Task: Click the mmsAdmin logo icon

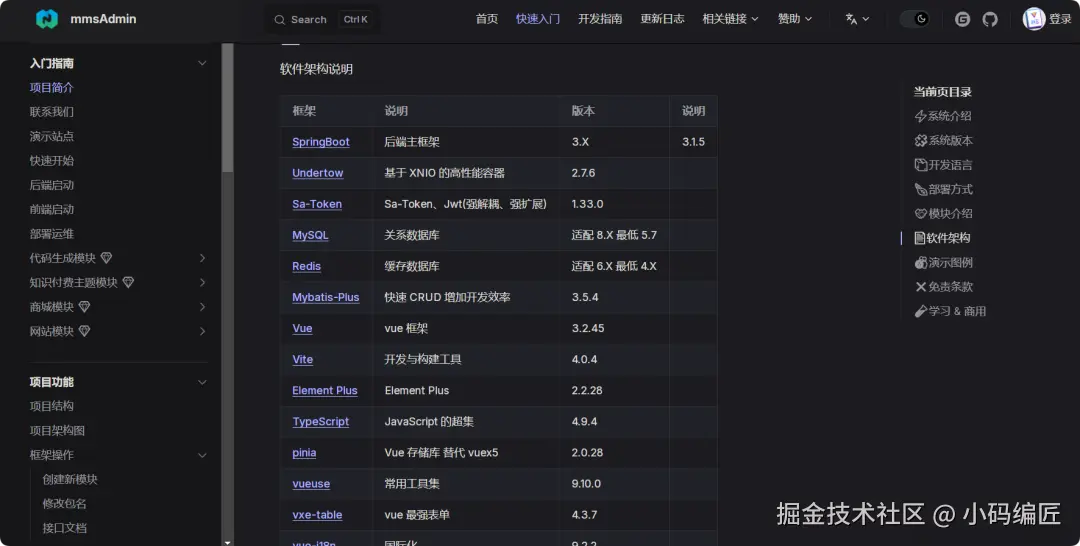Action: point(47,19)
